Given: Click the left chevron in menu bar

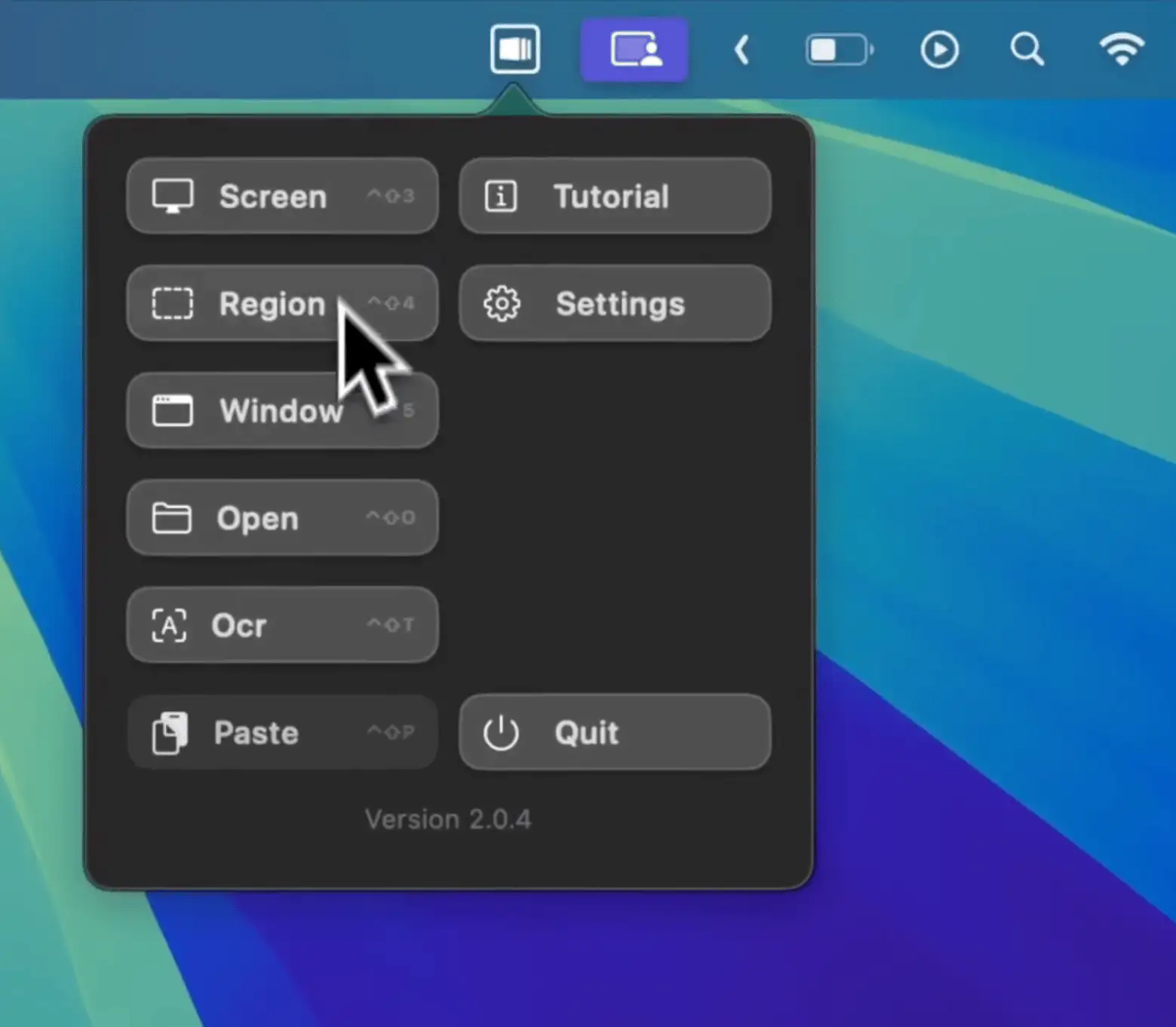Looking at the screenshot, I should tap(742, 51).
